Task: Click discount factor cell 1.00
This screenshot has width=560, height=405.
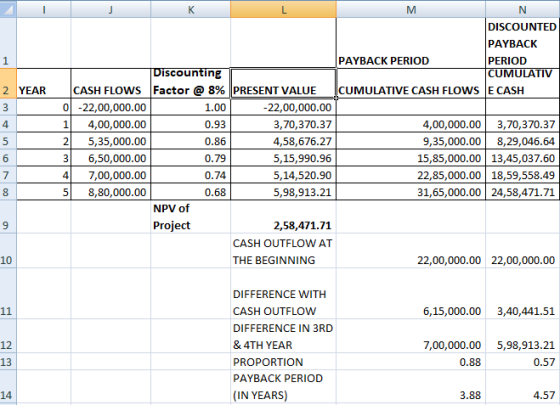Action: click(x=190, y=107)
